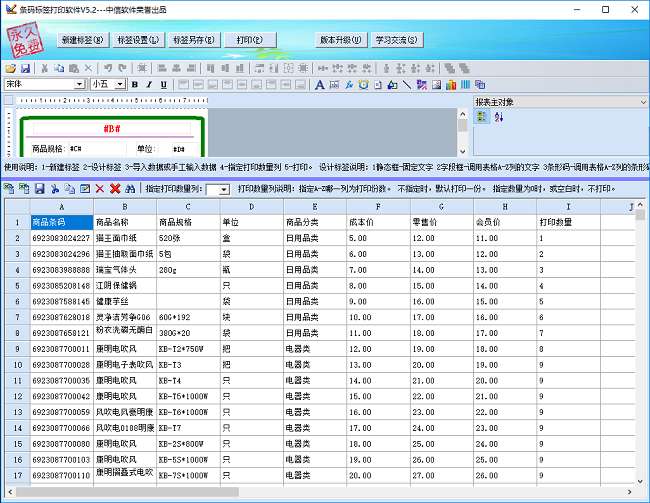Open the 宋体 font name dropdown
650x503 pixels.
(80, 84)
